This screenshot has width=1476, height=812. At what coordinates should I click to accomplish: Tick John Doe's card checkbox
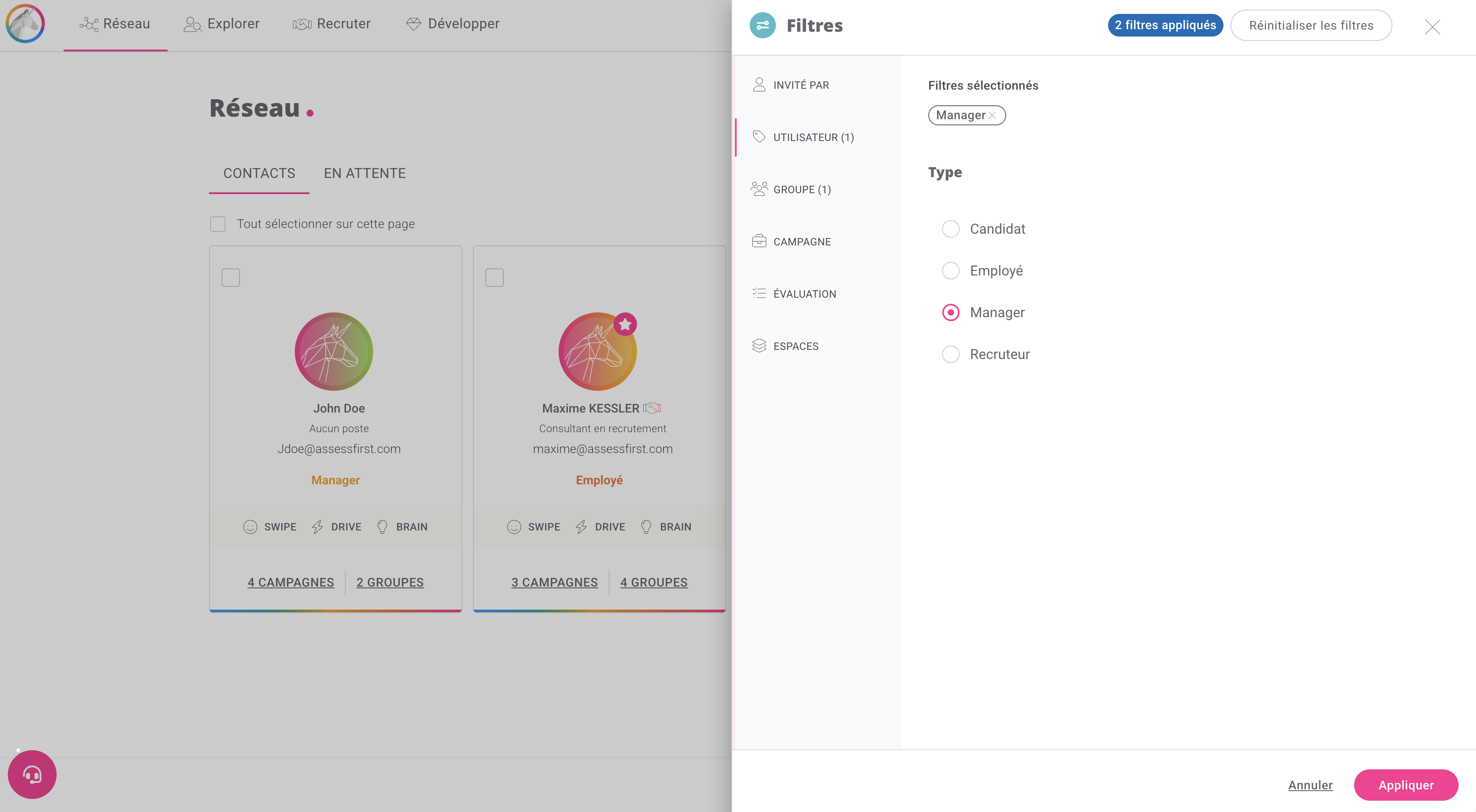(x=231, y=278)
